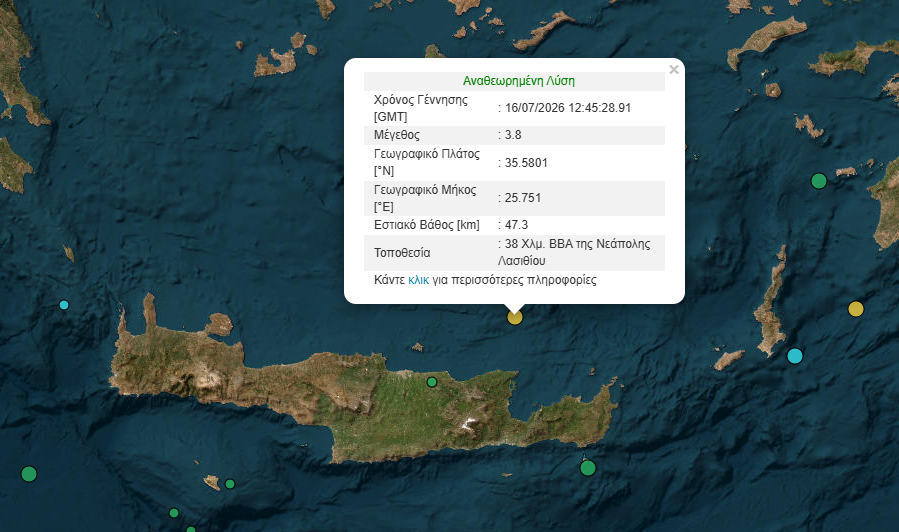Select the yellow marker east of Karpathos
Image resolution: width=899 pixels, height=532 pixels.
point(855,309)
